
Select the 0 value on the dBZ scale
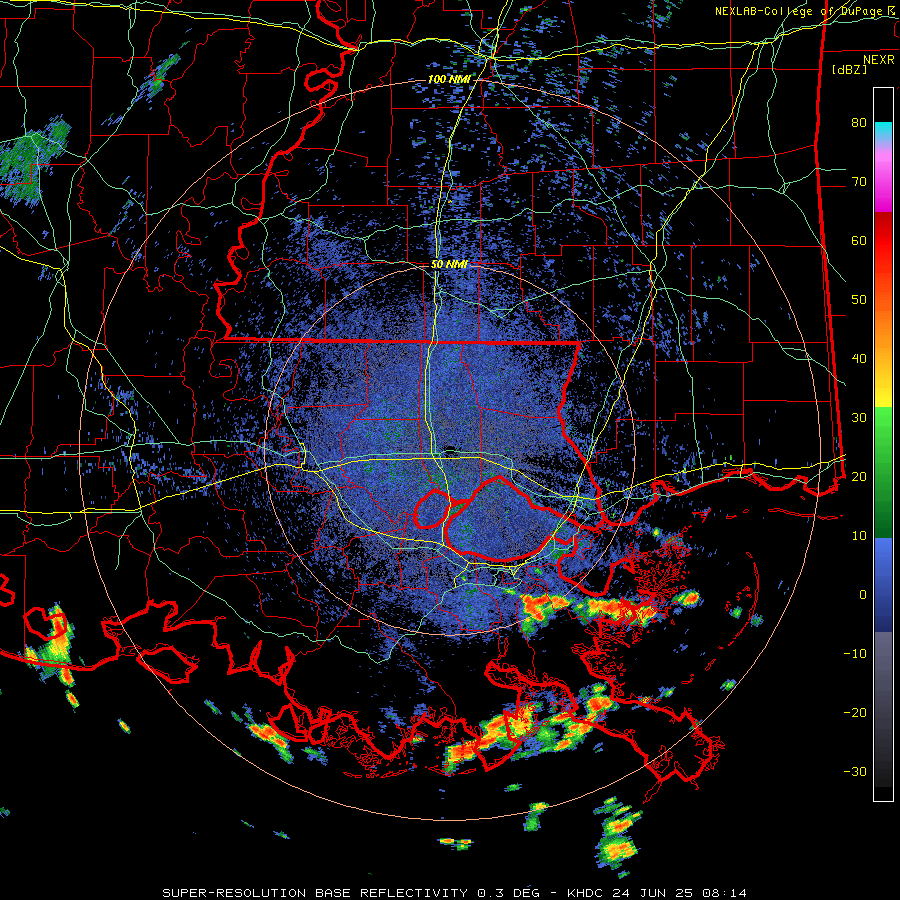pyautogui.click(x=863, y=595)
